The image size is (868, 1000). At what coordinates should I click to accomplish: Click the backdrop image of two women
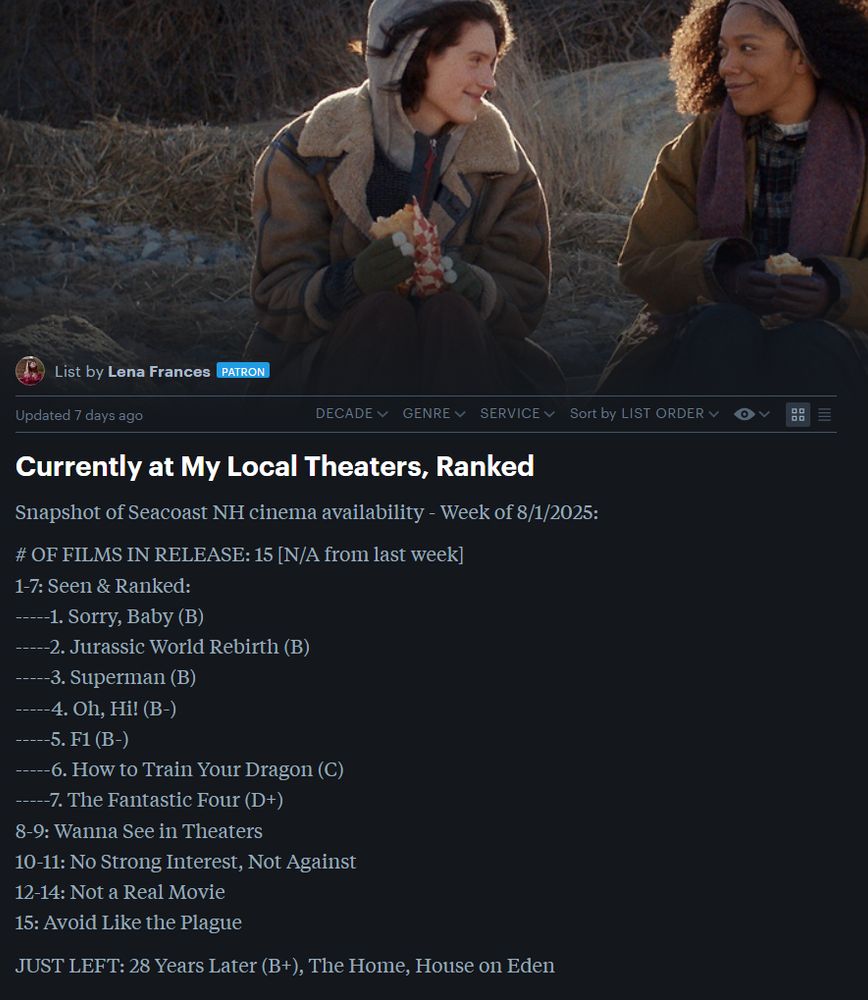tap(434, 179)
